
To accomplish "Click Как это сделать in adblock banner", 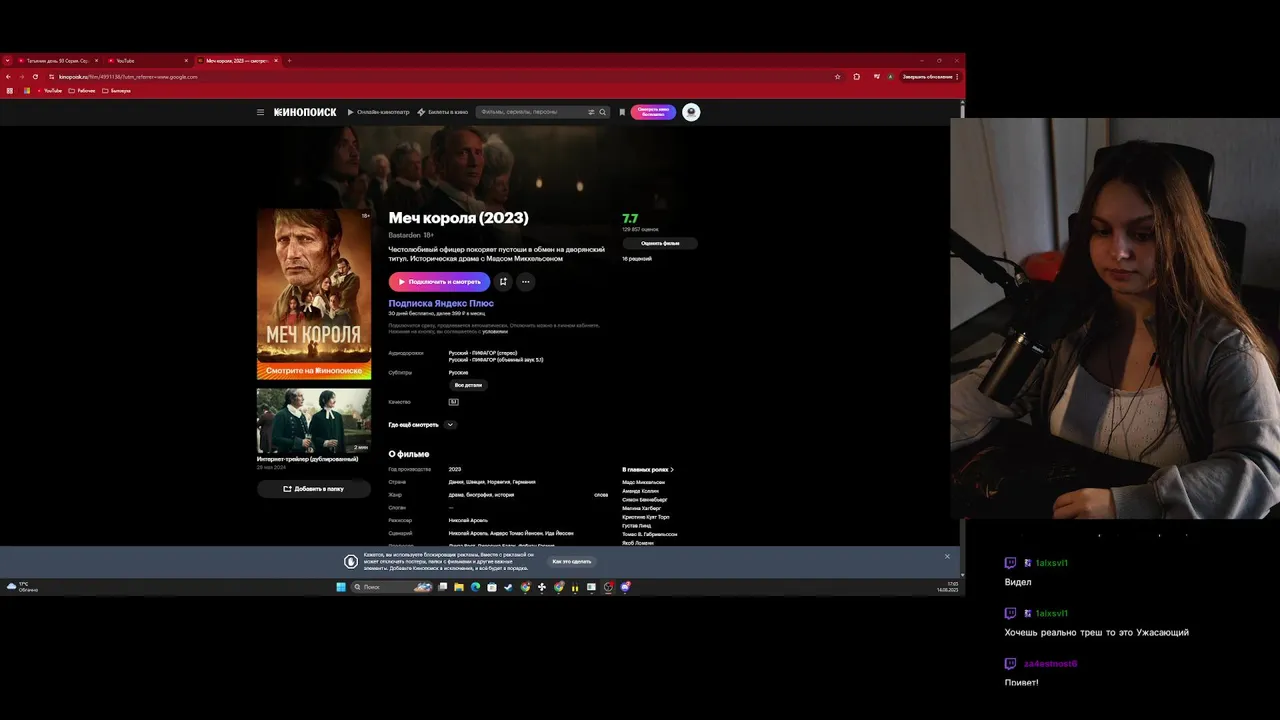I will click(x=572, y=561).
